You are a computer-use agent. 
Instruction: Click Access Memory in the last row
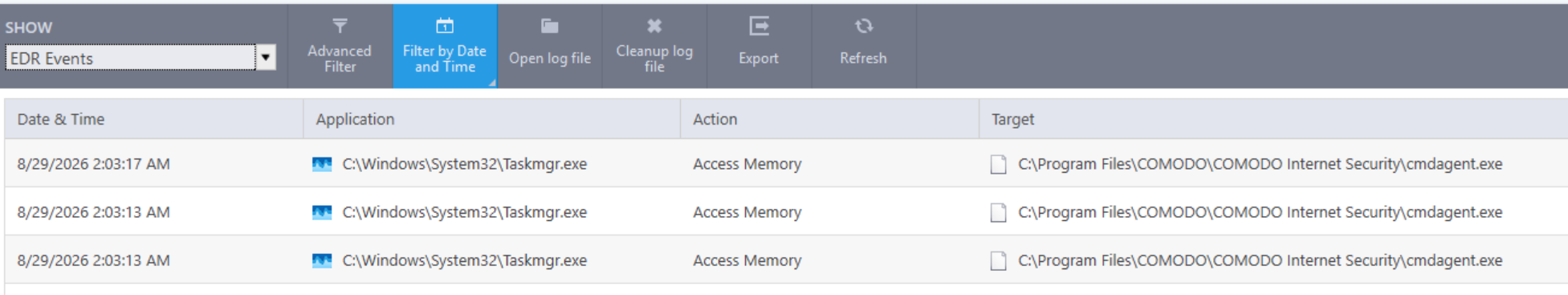pyautogui.click(x=747, y=260)
